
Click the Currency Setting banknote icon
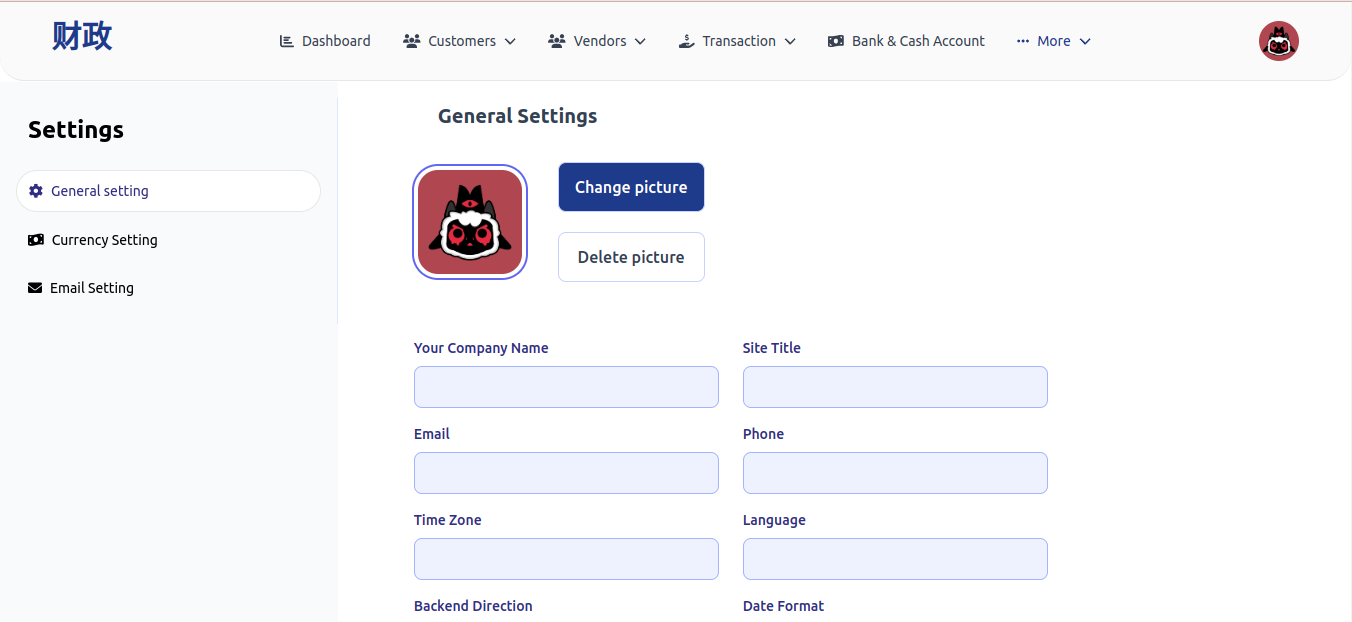[x=36, y=240]
